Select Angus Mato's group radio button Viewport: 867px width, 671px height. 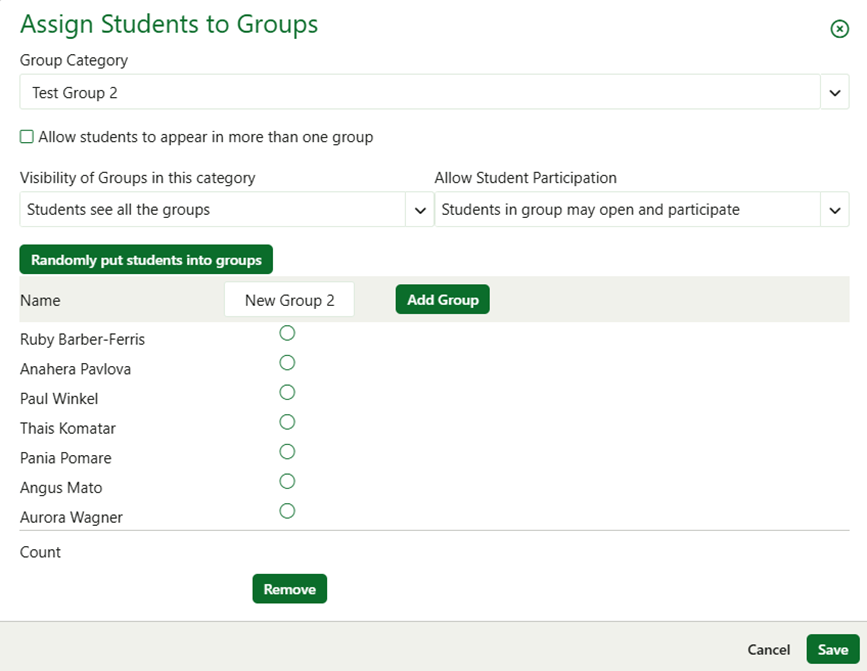pyautogui.click(x=287, y=481)
